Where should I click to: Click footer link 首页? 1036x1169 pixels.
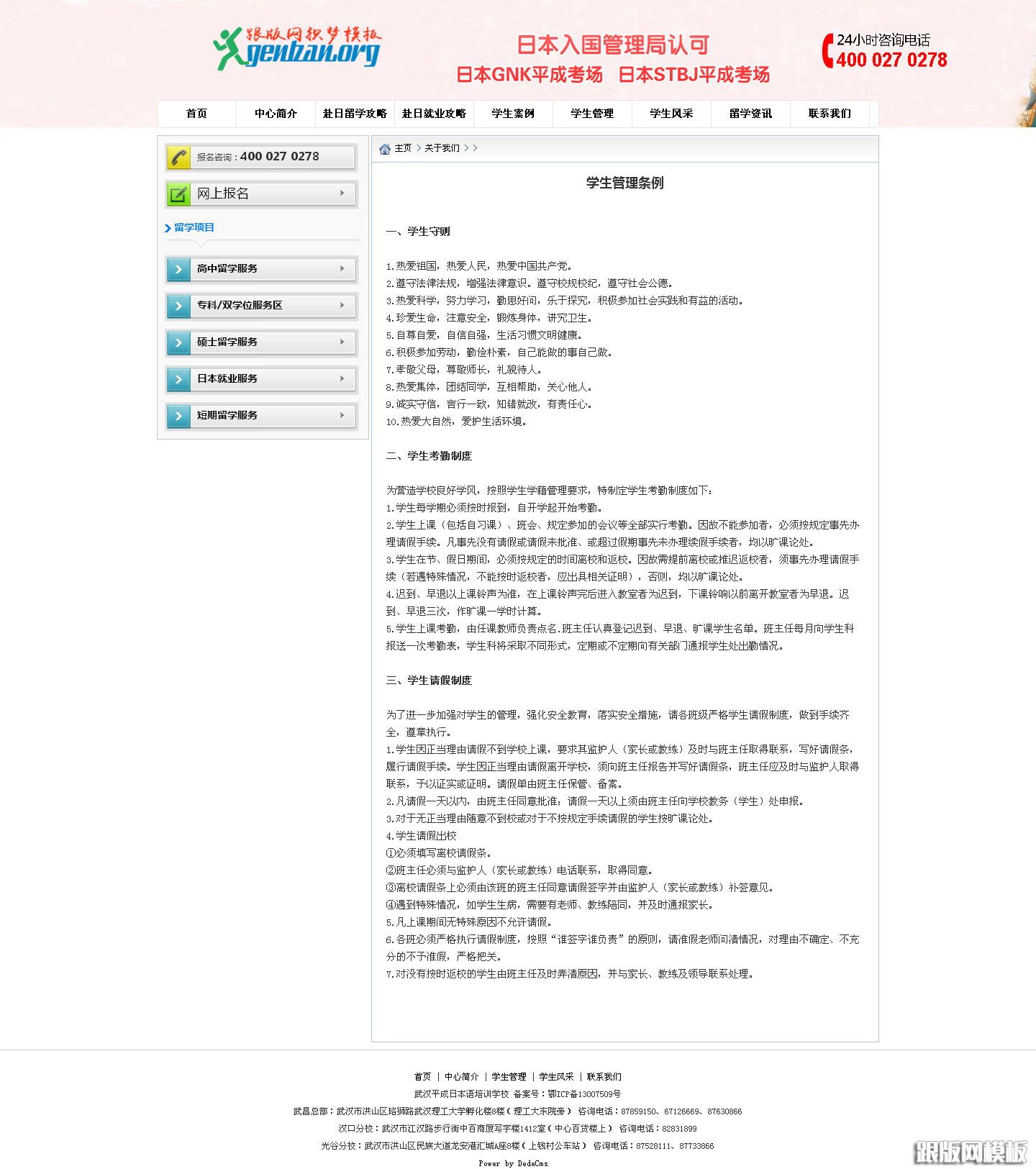422,1077
